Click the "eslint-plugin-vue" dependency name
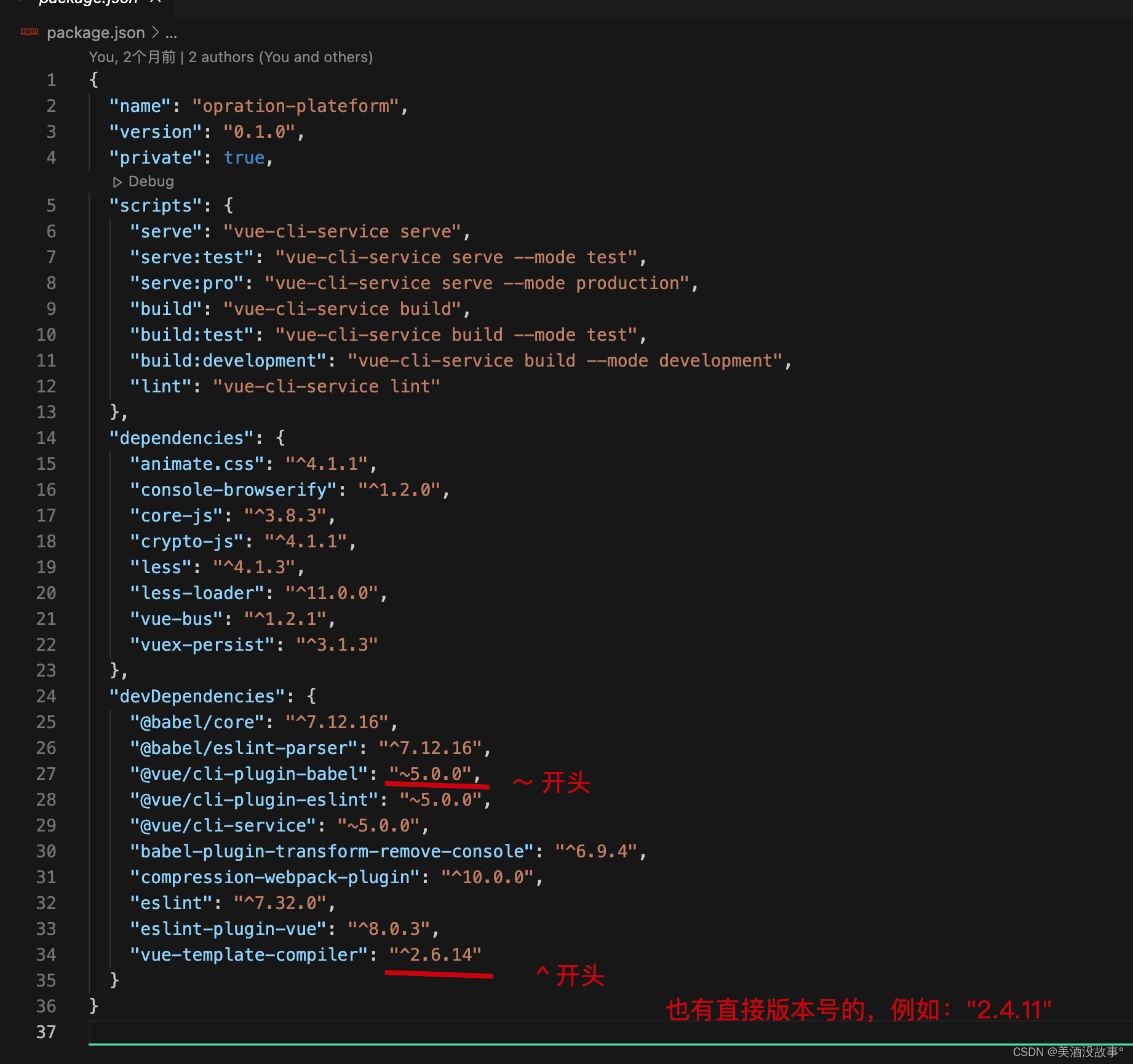 pos(229,929)
